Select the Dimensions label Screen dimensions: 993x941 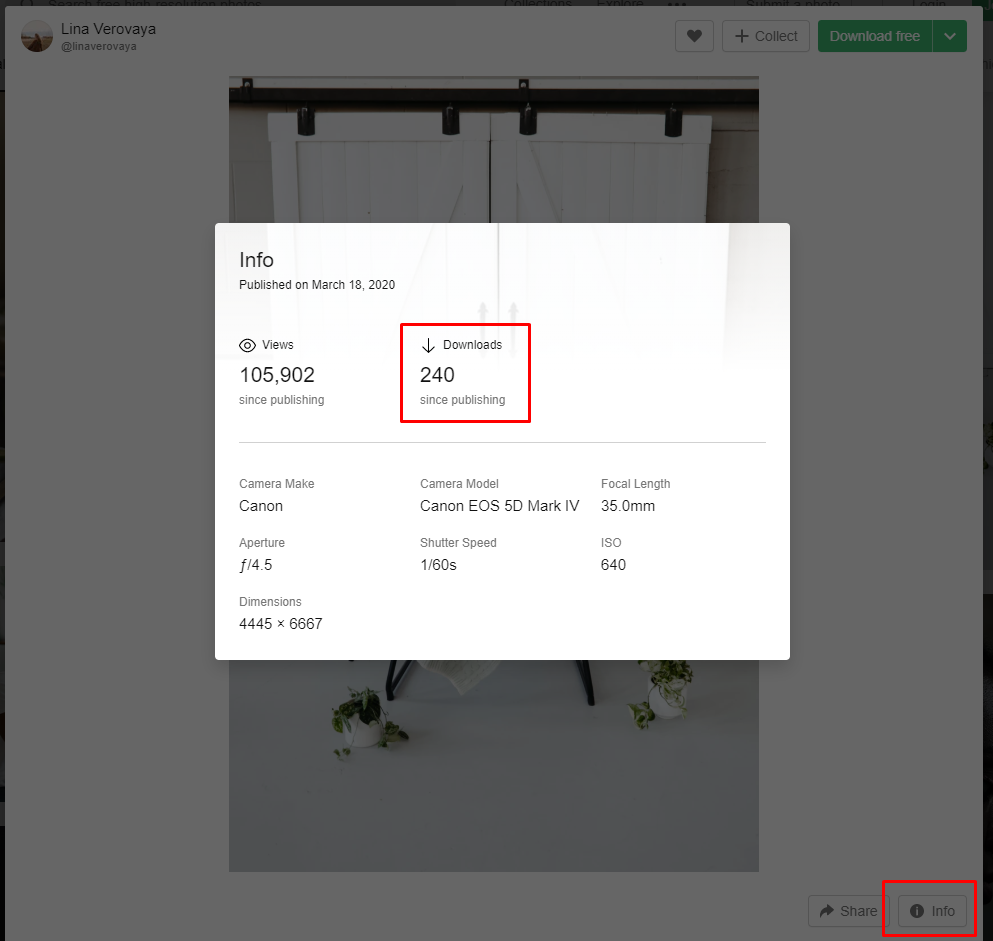click(x=270, y=602)
